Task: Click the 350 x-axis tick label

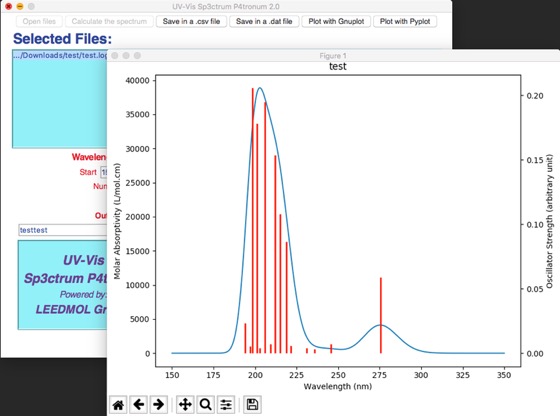Action: (504, 375)
